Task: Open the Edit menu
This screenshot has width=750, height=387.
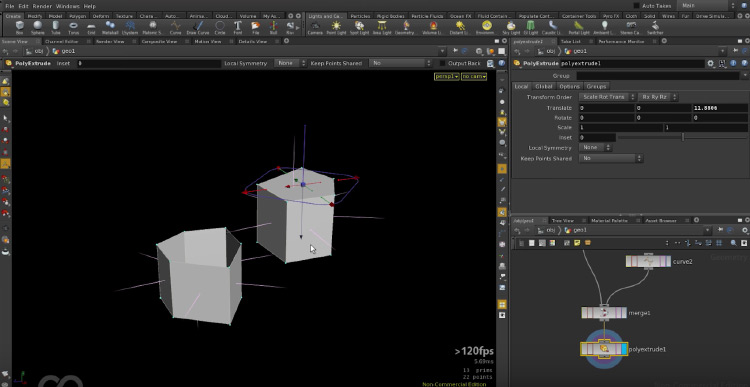Action: coord(23,6)
